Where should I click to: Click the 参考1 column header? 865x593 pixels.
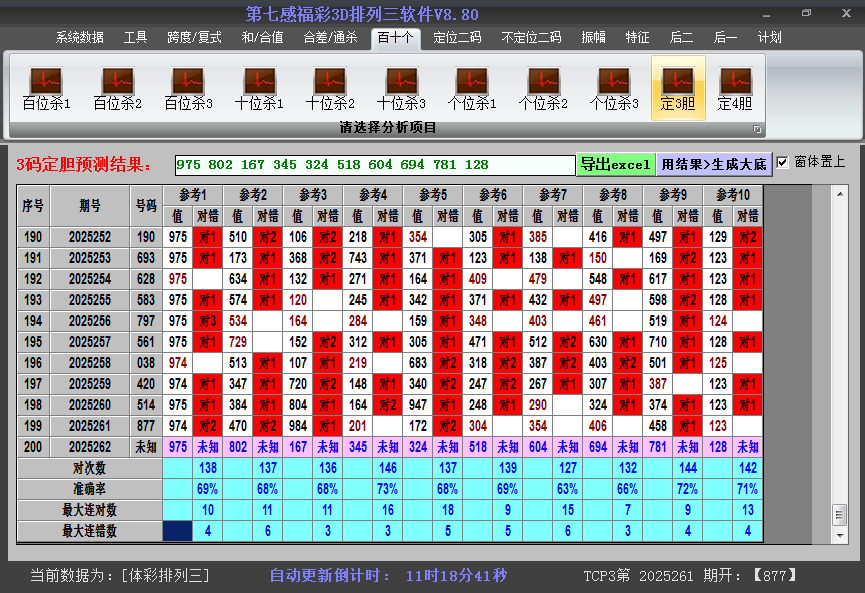click(192, 194)
